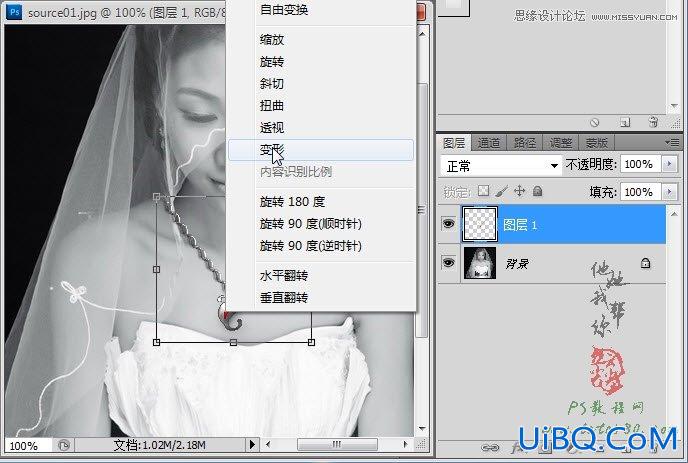Open the 填充 fill slider arrow
The height and width of the screenshot is (463, 688).
click(x=669, y=192)
